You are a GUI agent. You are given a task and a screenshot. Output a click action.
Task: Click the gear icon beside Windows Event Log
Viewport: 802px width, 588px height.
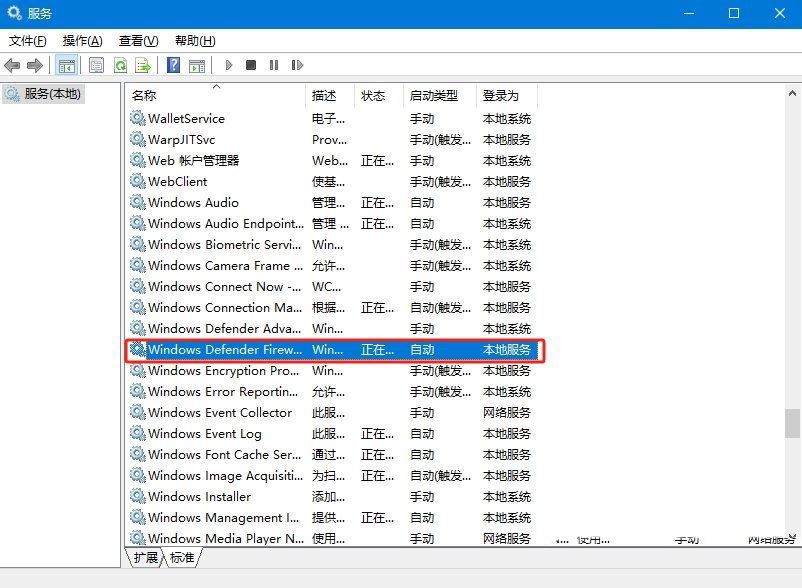138,433
